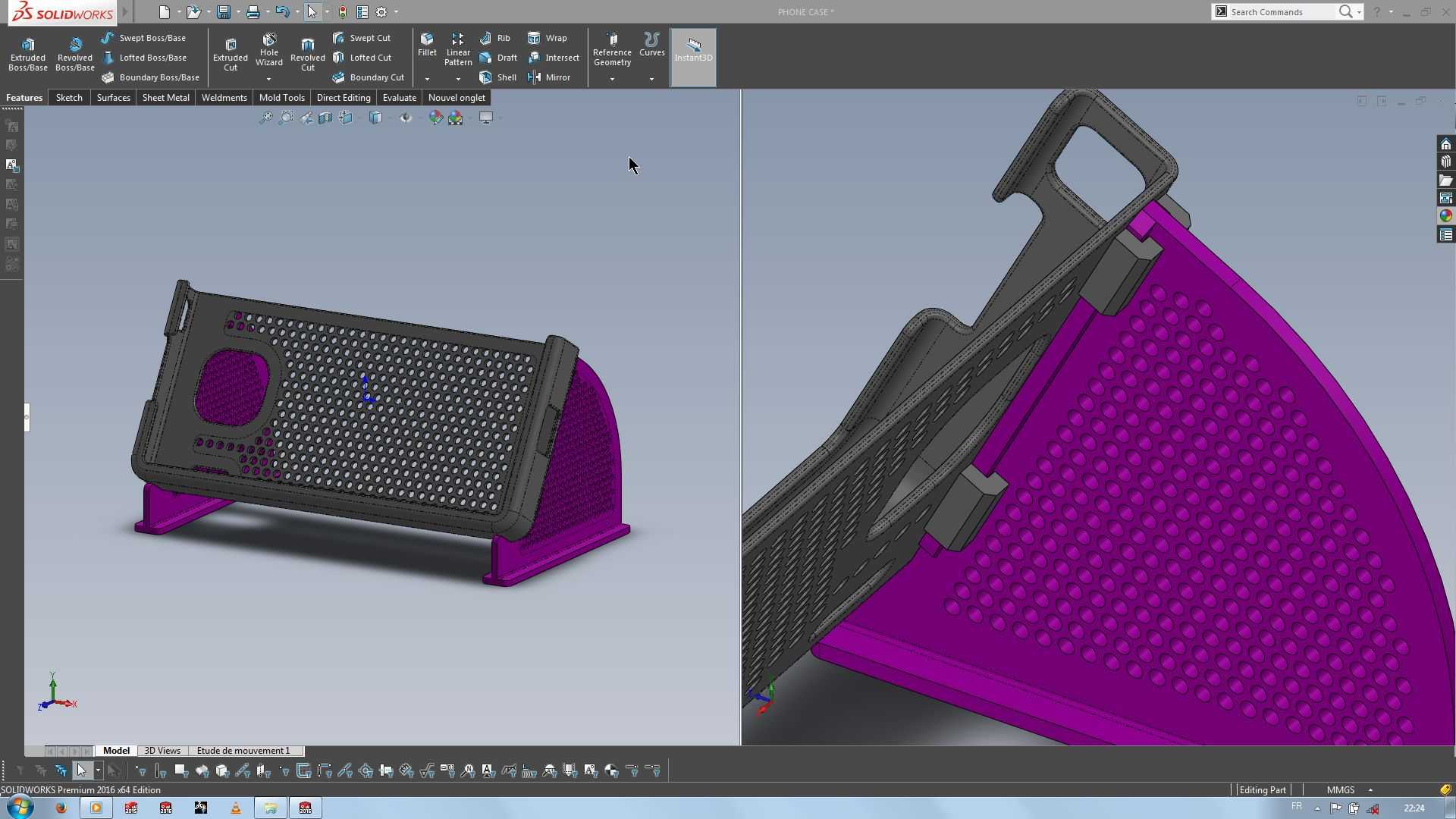Open the Direct Editing tab
The width and height of the screenshot is (1456, 819).
tap(344, 98)
